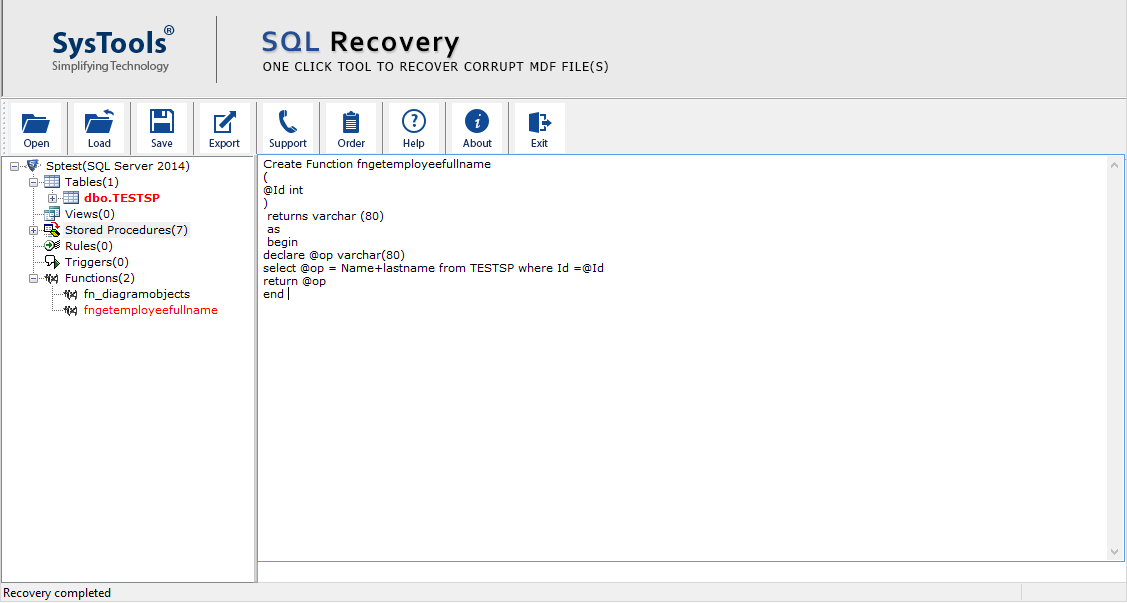This screenshot has width=1127, height=603.
Task: Exit the application via Exit icon
Action: 539,128
